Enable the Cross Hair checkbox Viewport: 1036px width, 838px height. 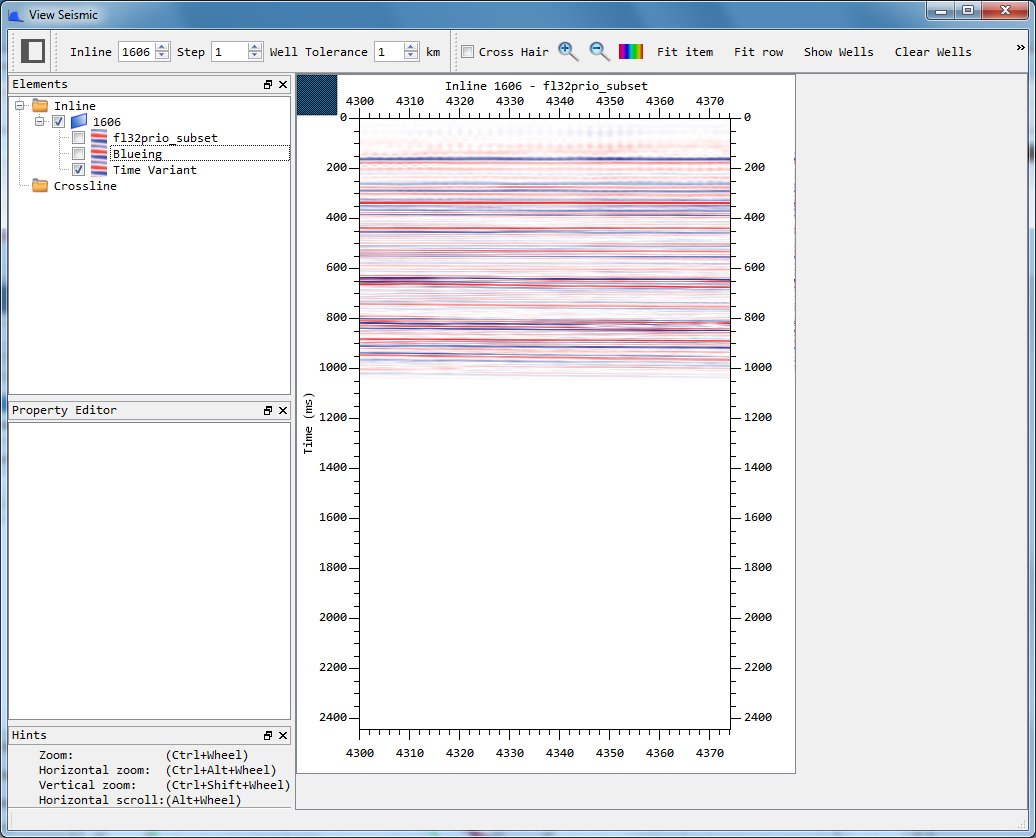[467, 50]
